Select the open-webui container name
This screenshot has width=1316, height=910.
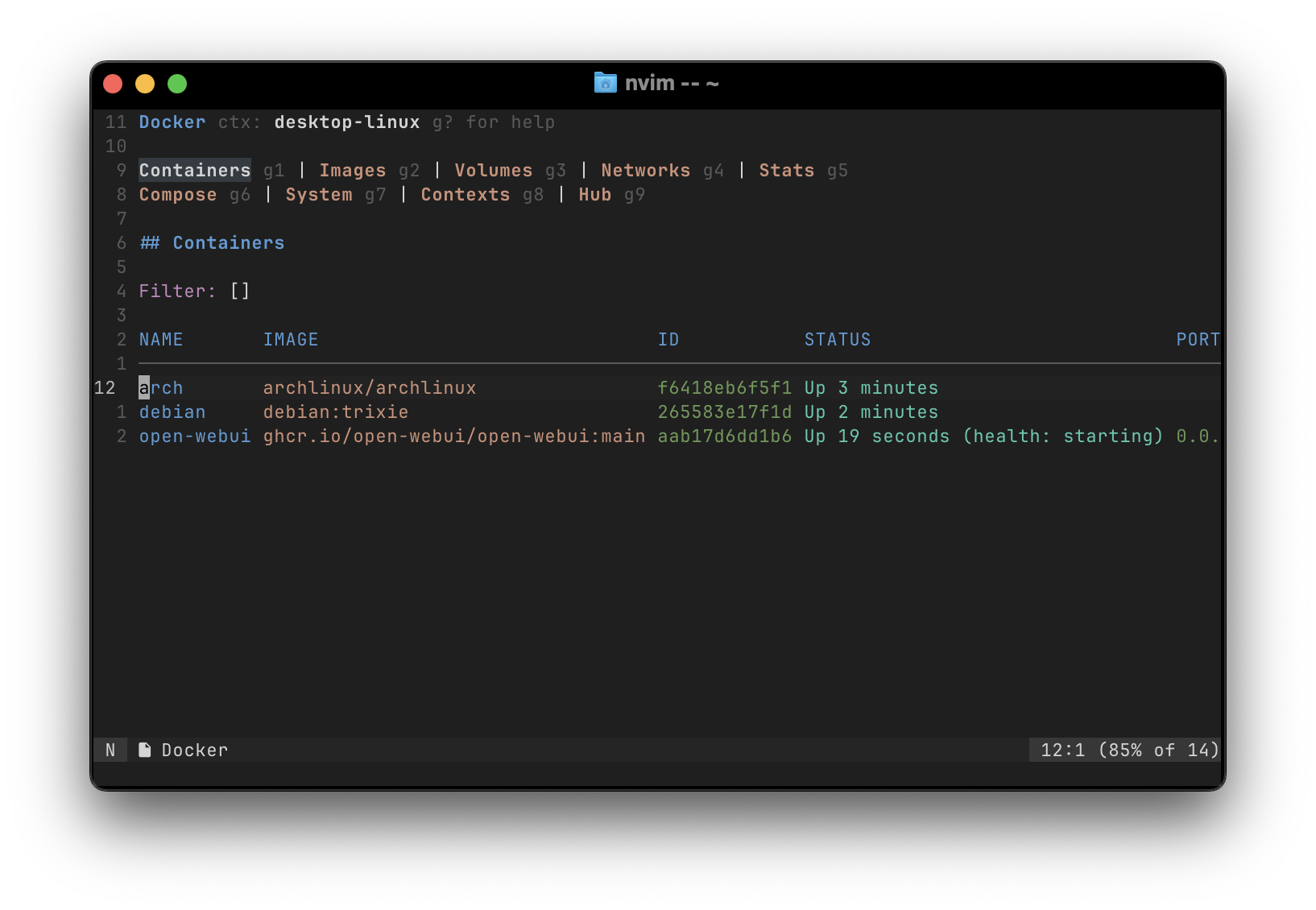click(195, 436)
